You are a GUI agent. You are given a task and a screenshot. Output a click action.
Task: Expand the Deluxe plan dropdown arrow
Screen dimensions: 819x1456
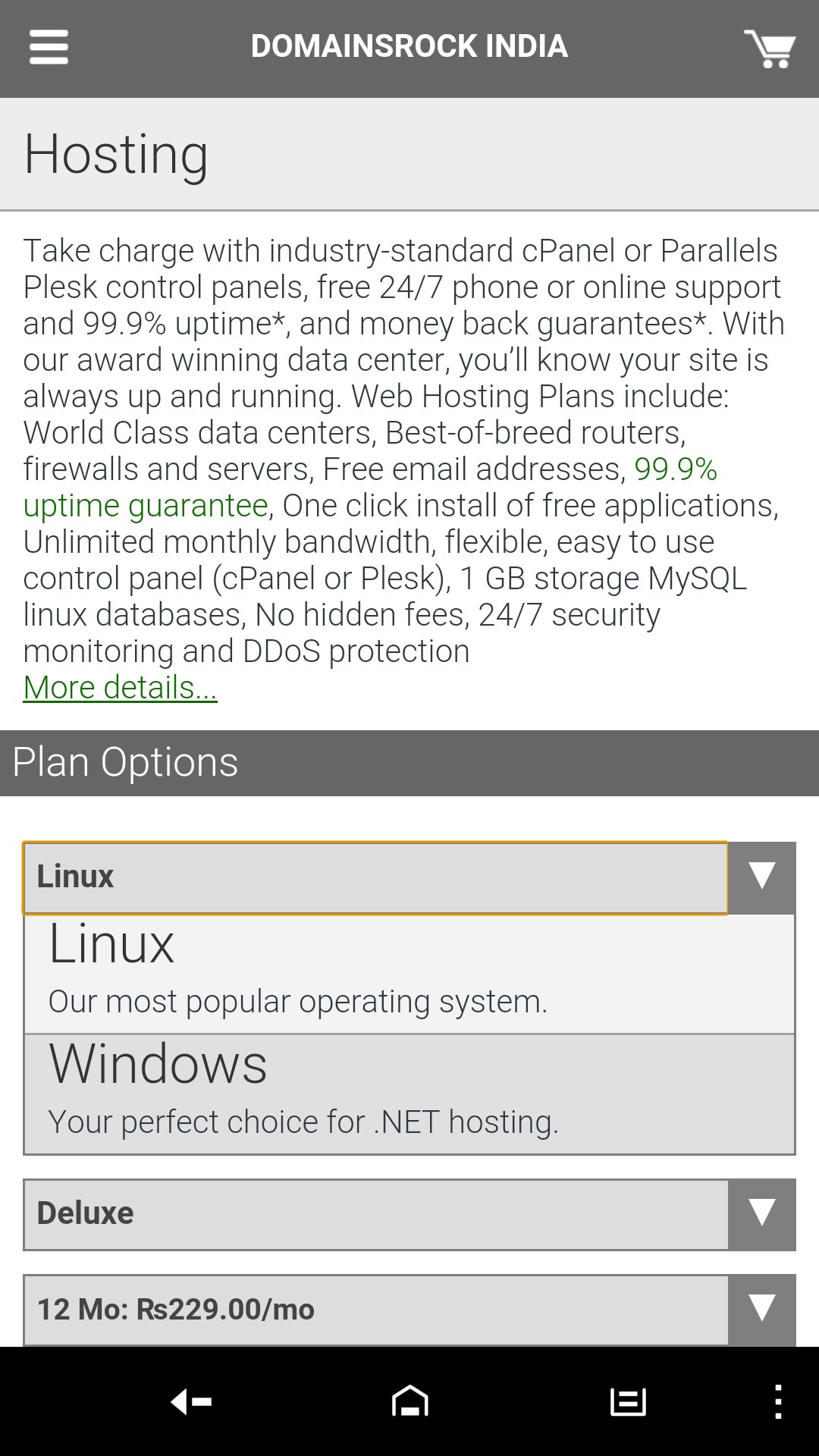761,1213
